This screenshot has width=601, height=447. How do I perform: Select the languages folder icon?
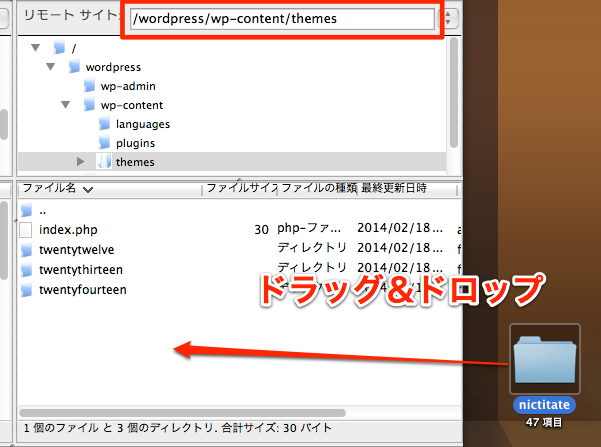(104, 123)
